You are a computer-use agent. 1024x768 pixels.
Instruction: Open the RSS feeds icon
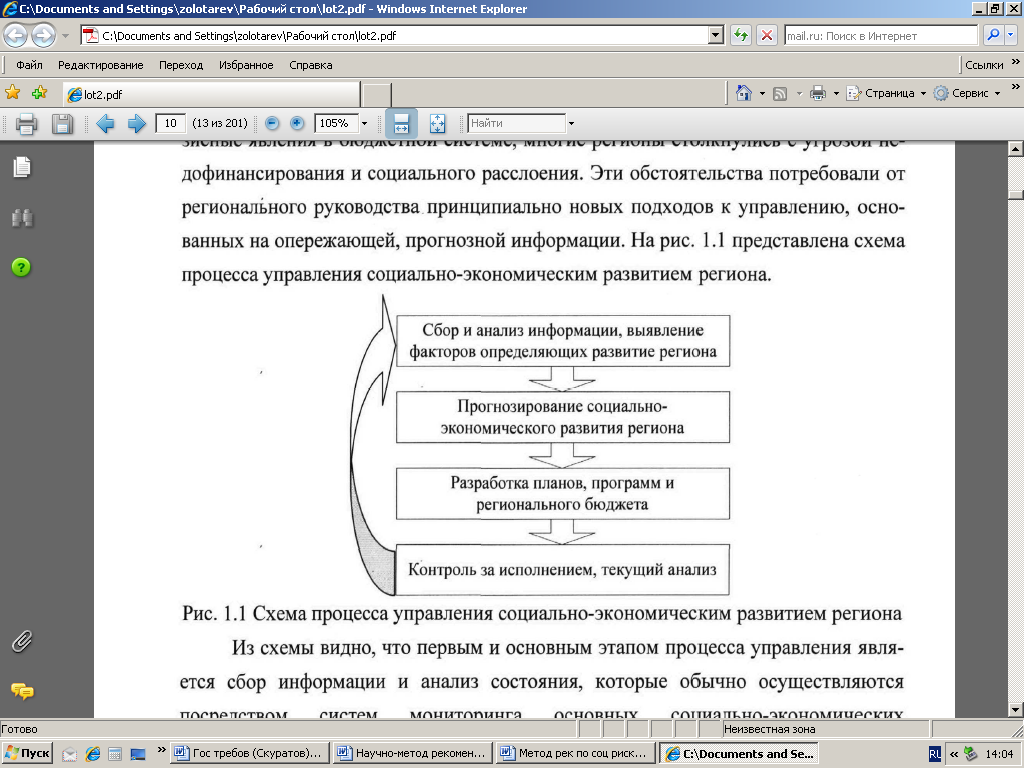780,93
